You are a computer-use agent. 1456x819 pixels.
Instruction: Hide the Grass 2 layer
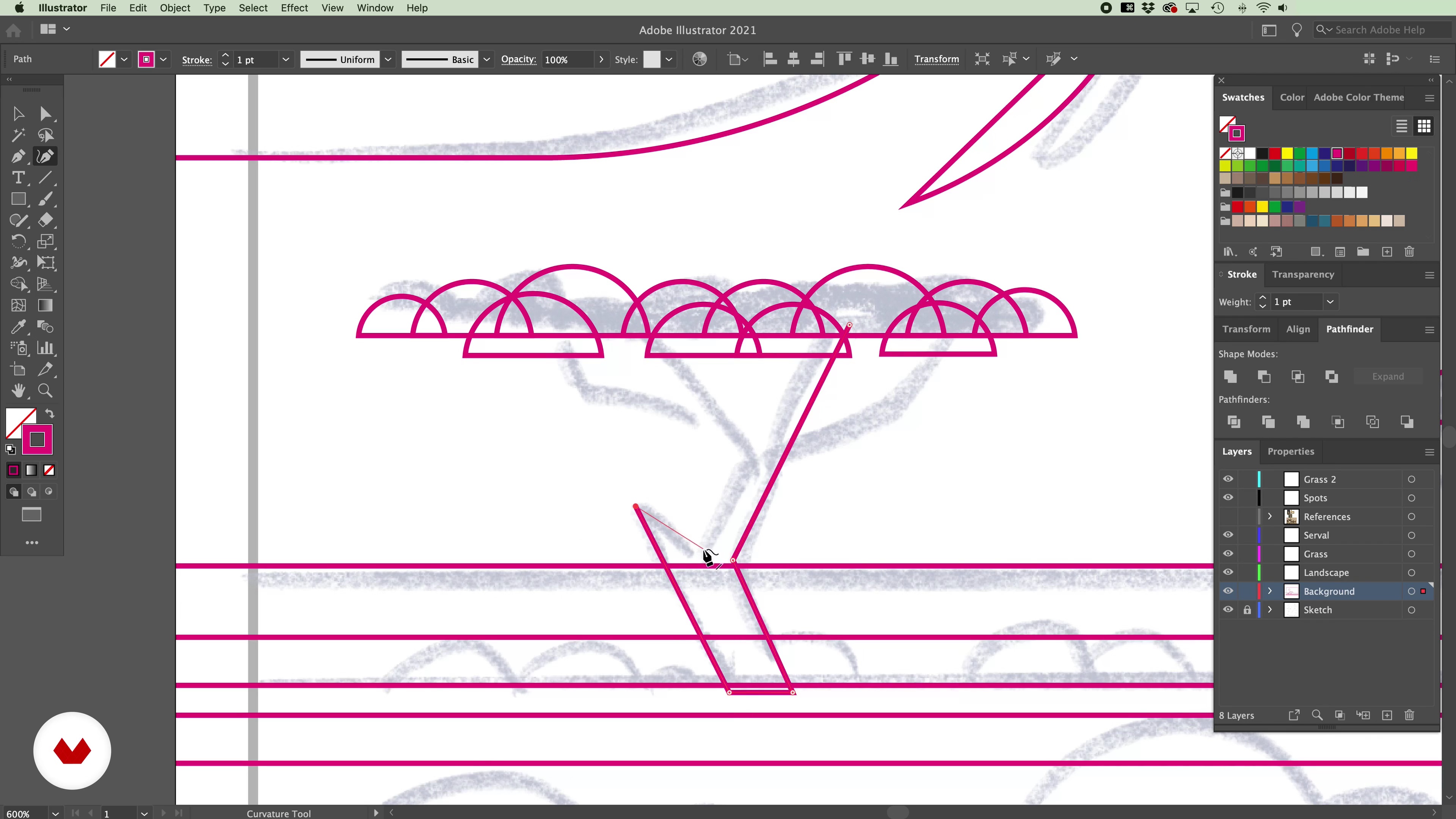click(x=1228, y=479)
